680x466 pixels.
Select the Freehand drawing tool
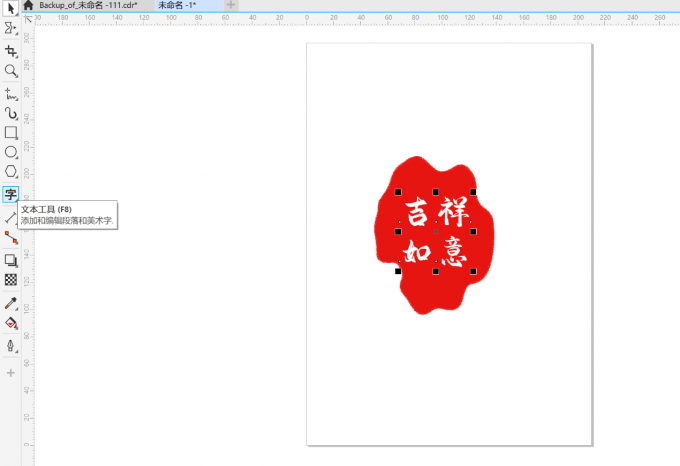(10, 94)
